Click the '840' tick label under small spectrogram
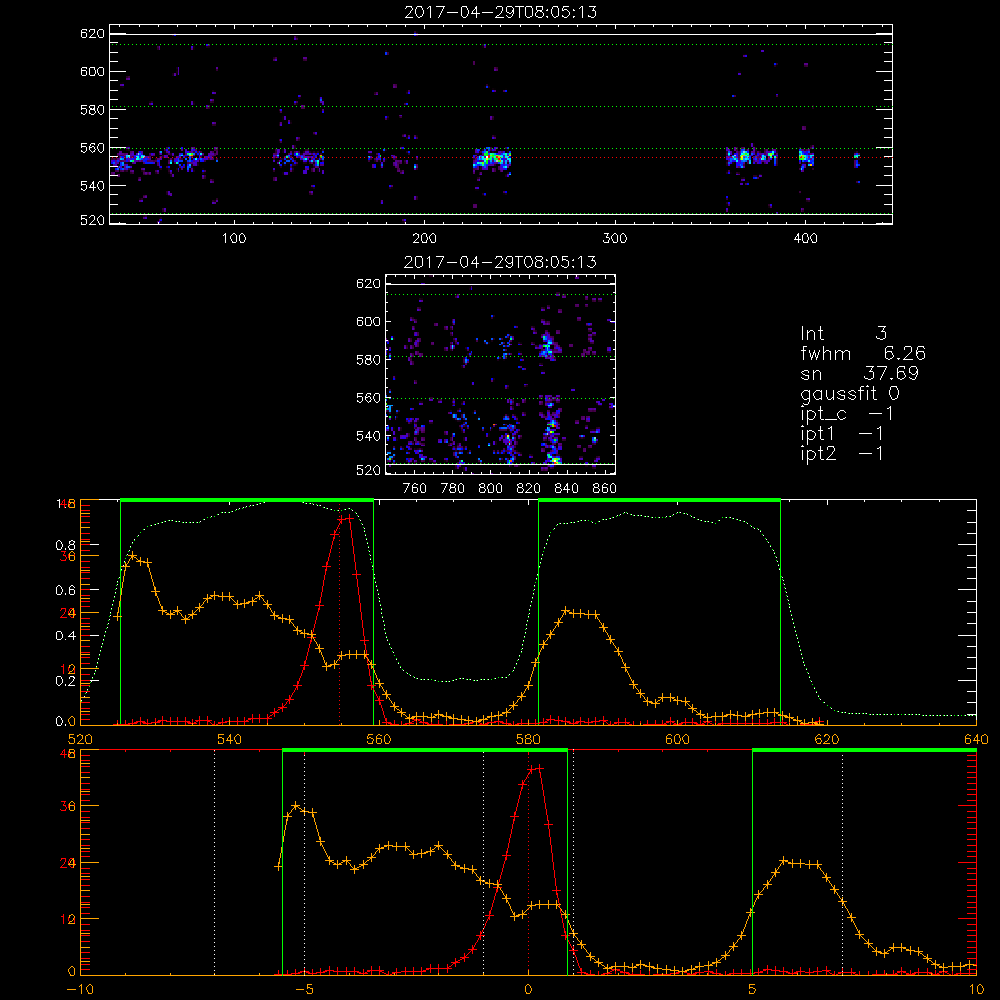The height and width of the screenshot is (1000, 1000). [566, 489]
